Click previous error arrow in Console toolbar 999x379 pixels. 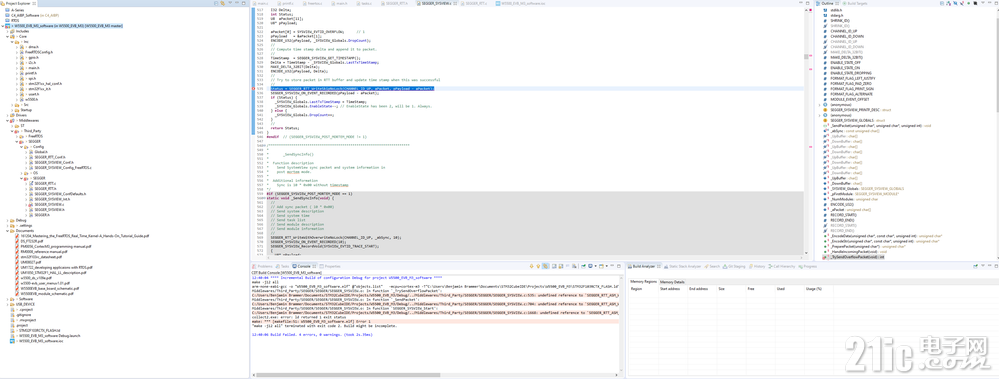coord(538,266)
